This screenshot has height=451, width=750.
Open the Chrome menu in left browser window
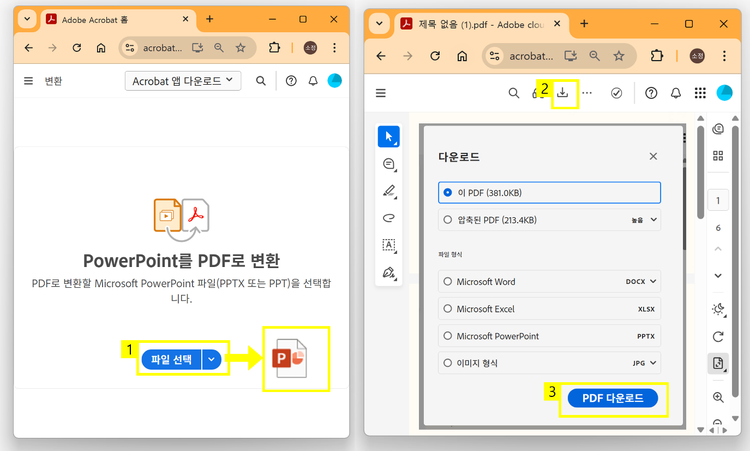334,48
